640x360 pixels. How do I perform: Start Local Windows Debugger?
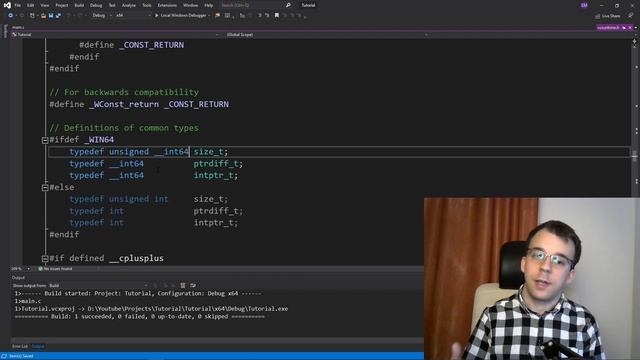coord(180,16)
